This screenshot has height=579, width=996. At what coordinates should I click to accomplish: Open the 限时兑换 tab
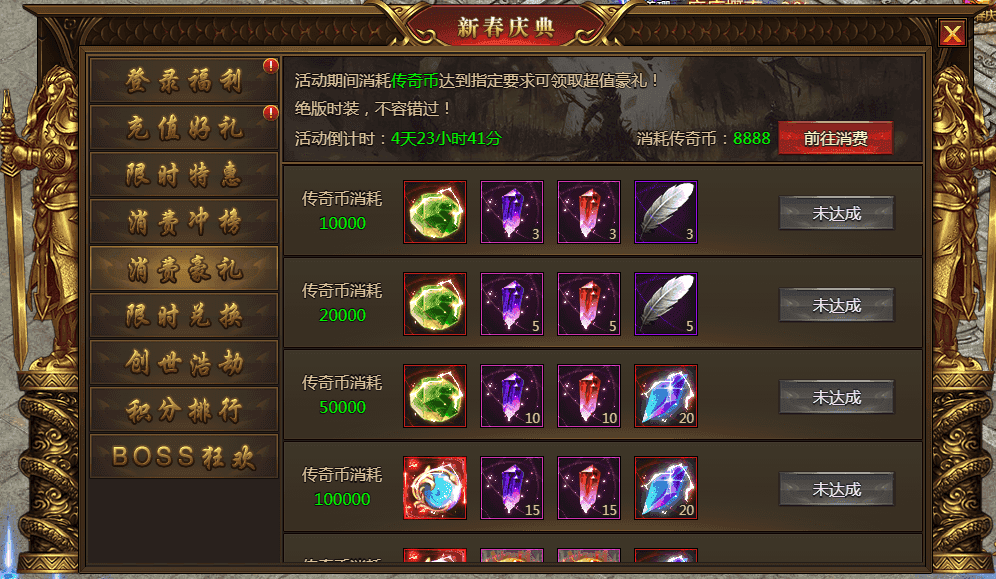[x=184, y=316]
